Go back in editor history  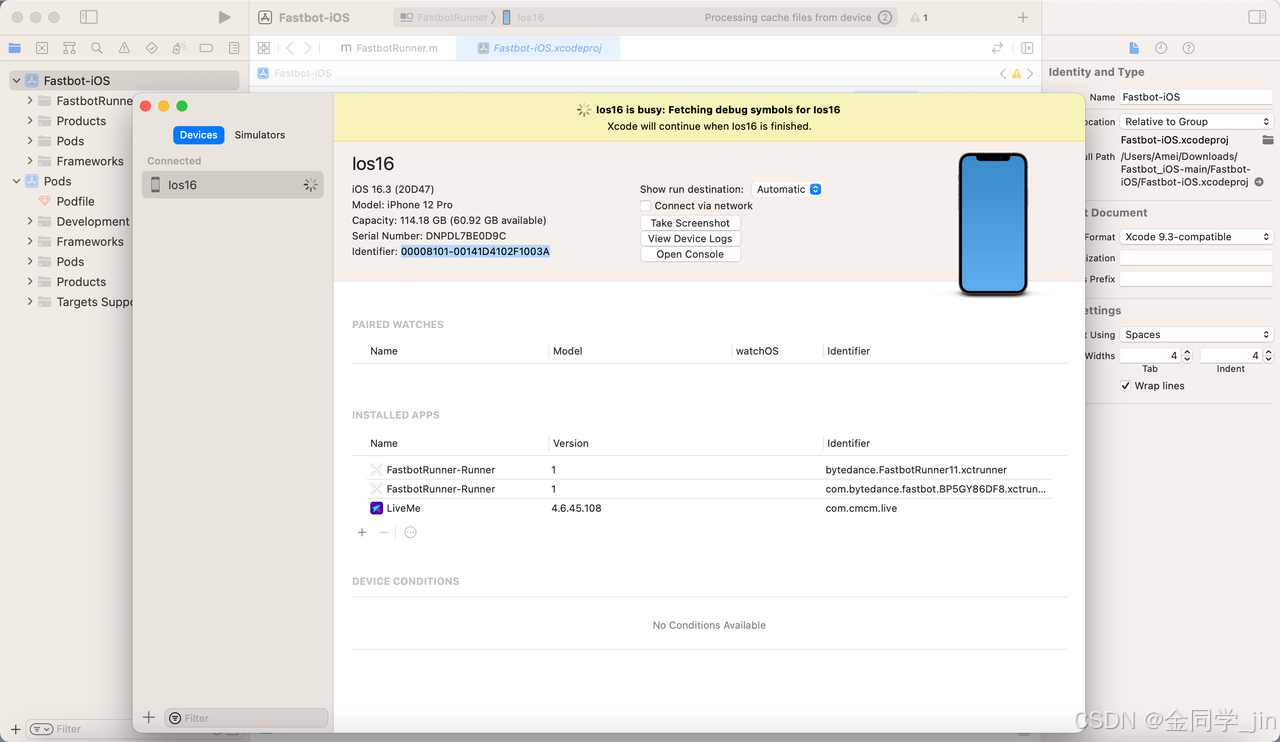pyautogui.click(x=290, y=48)
